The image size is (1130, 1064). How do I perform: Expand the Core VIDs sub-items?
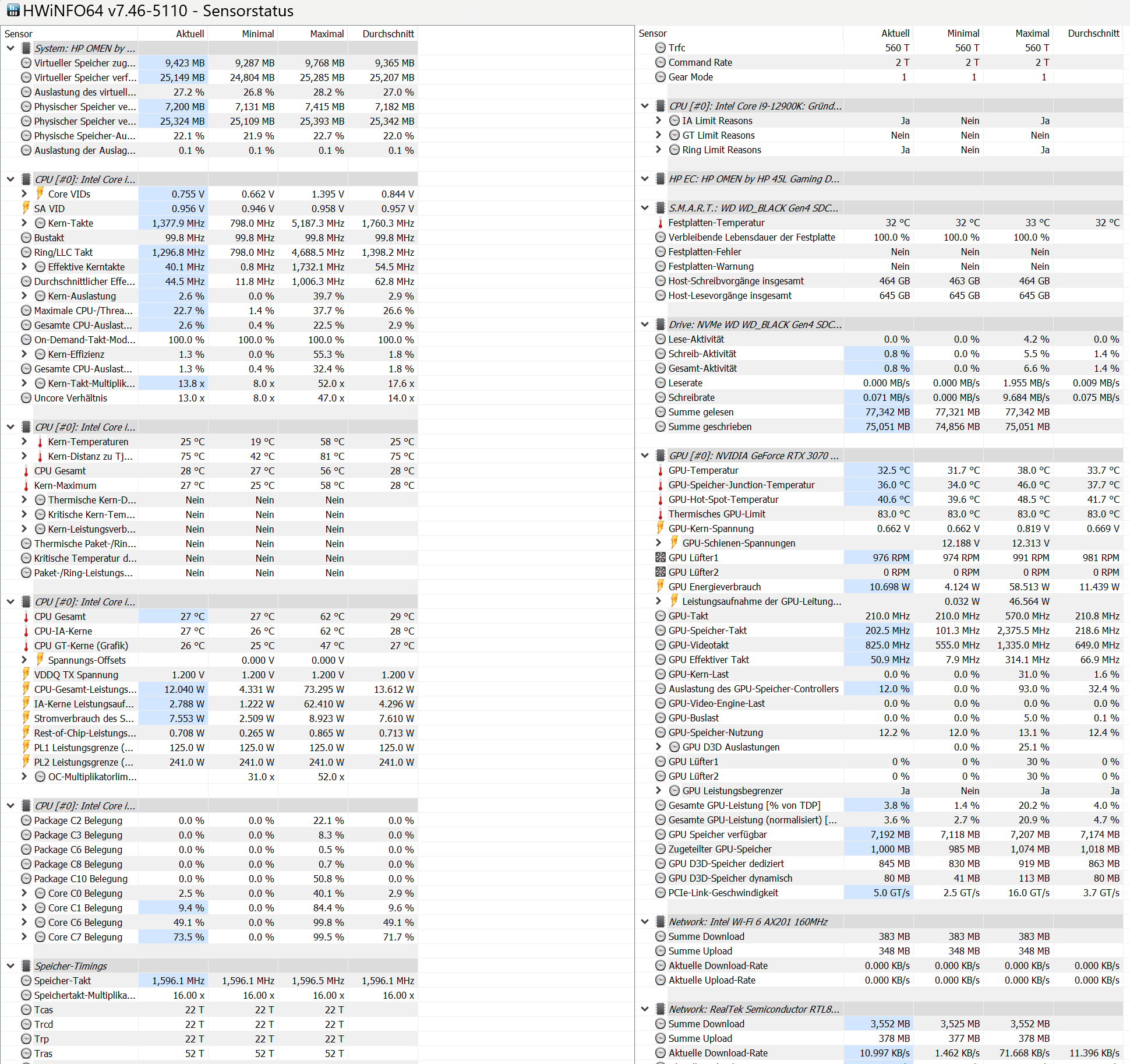coord(24,193)
